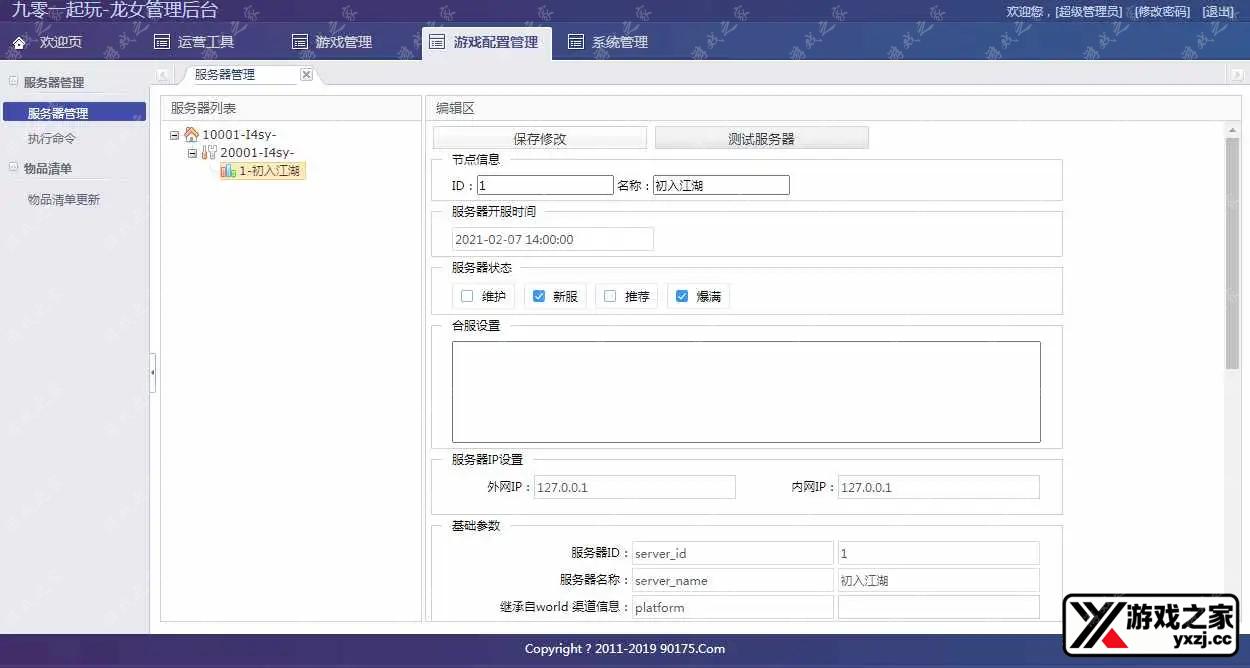Click the 保存修改 button
This screenshot has height=668, width=1250.
(540, 138)
